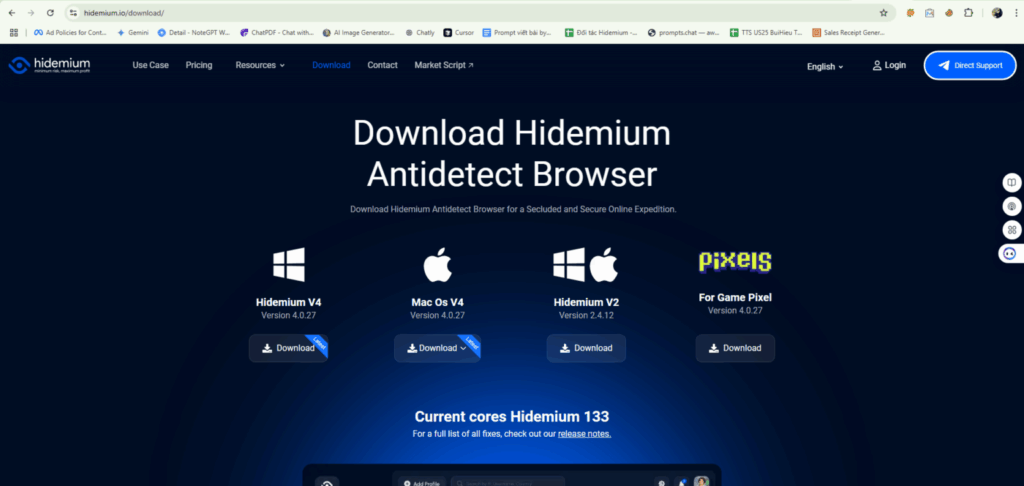Download the For Game Pixel version
Screen dimensions: 1024x486
click(735, 348)
